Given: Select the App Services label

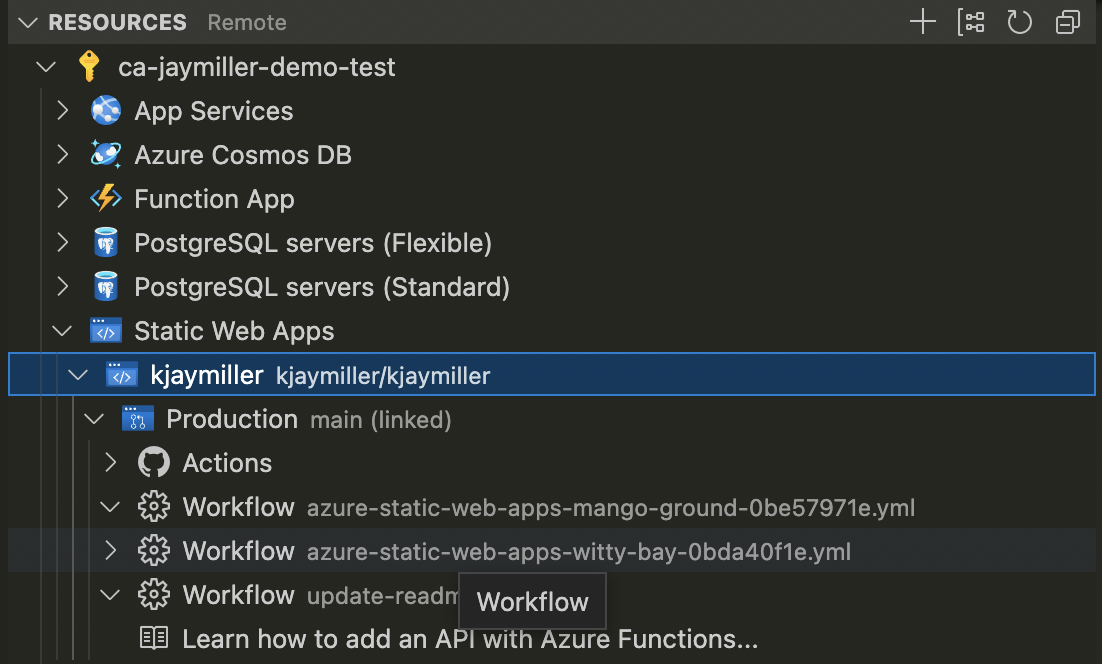Looking at the screenshot, I should [214, 111].
